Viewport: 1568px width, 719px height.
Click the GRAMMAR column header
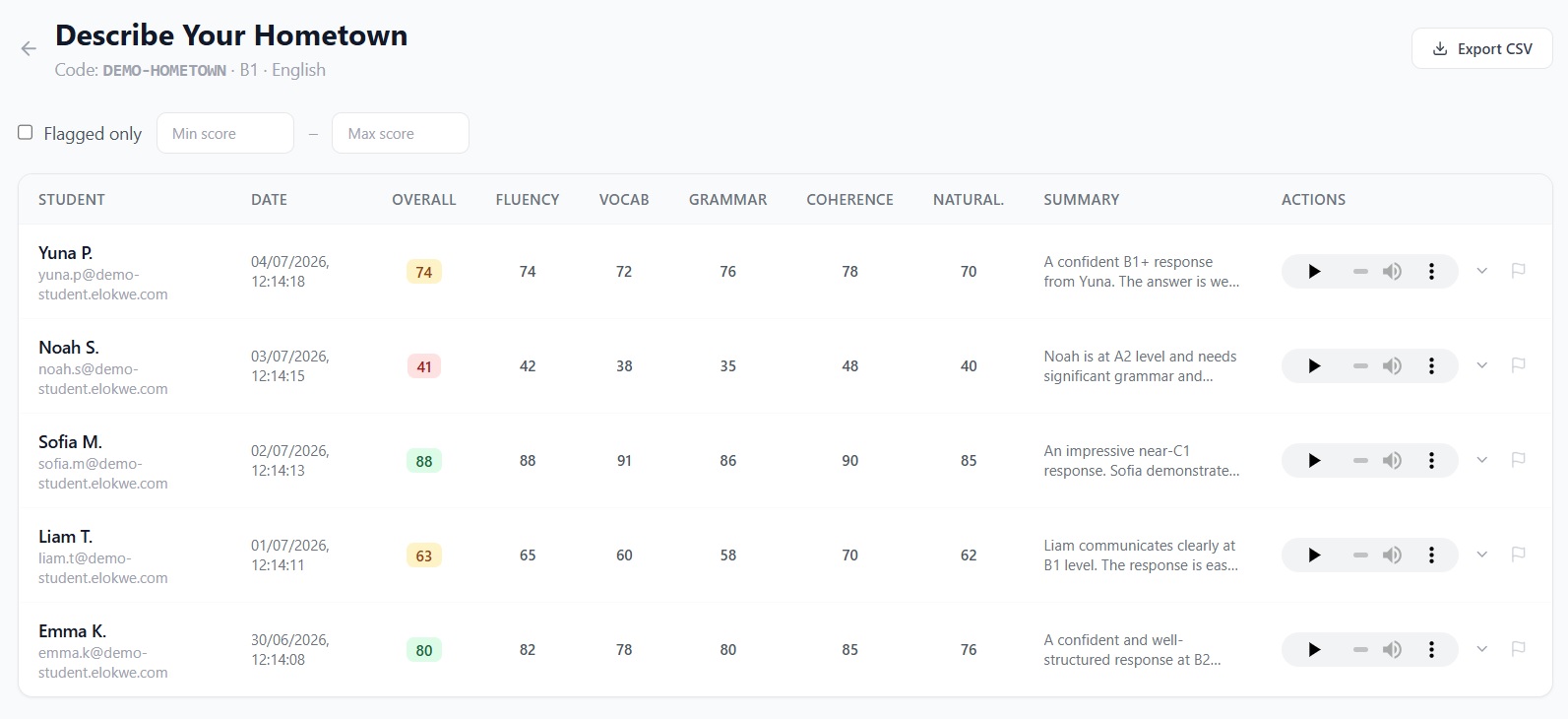pos(728,200)
